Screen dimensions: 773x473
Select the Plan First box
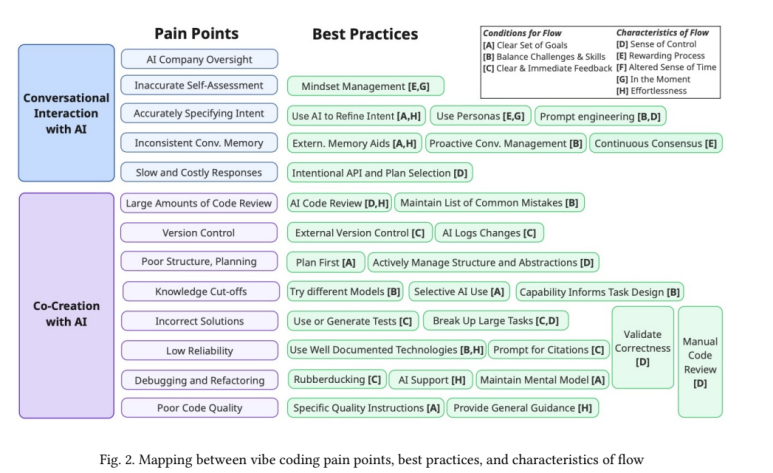324,262
